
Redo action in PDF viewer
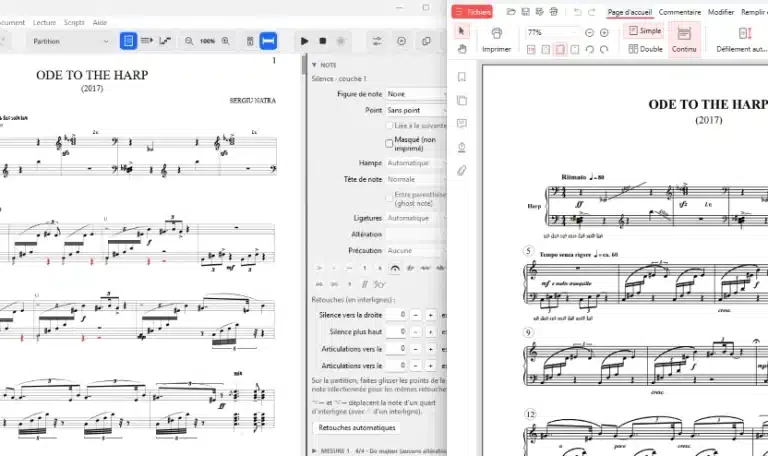coord(592,12)
